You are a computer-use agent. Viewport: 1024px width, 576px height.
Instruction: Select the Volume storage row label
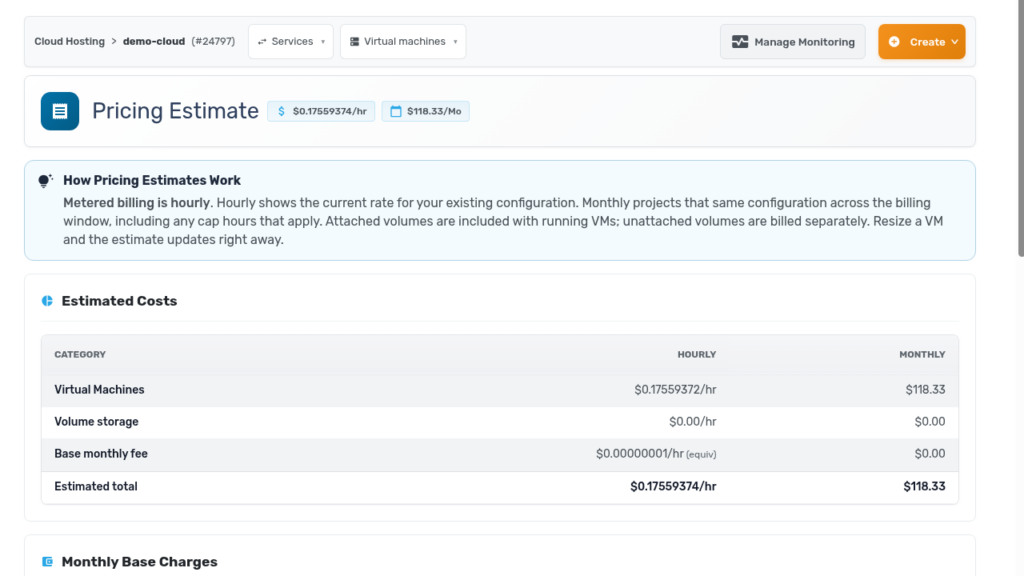[97, 422]
